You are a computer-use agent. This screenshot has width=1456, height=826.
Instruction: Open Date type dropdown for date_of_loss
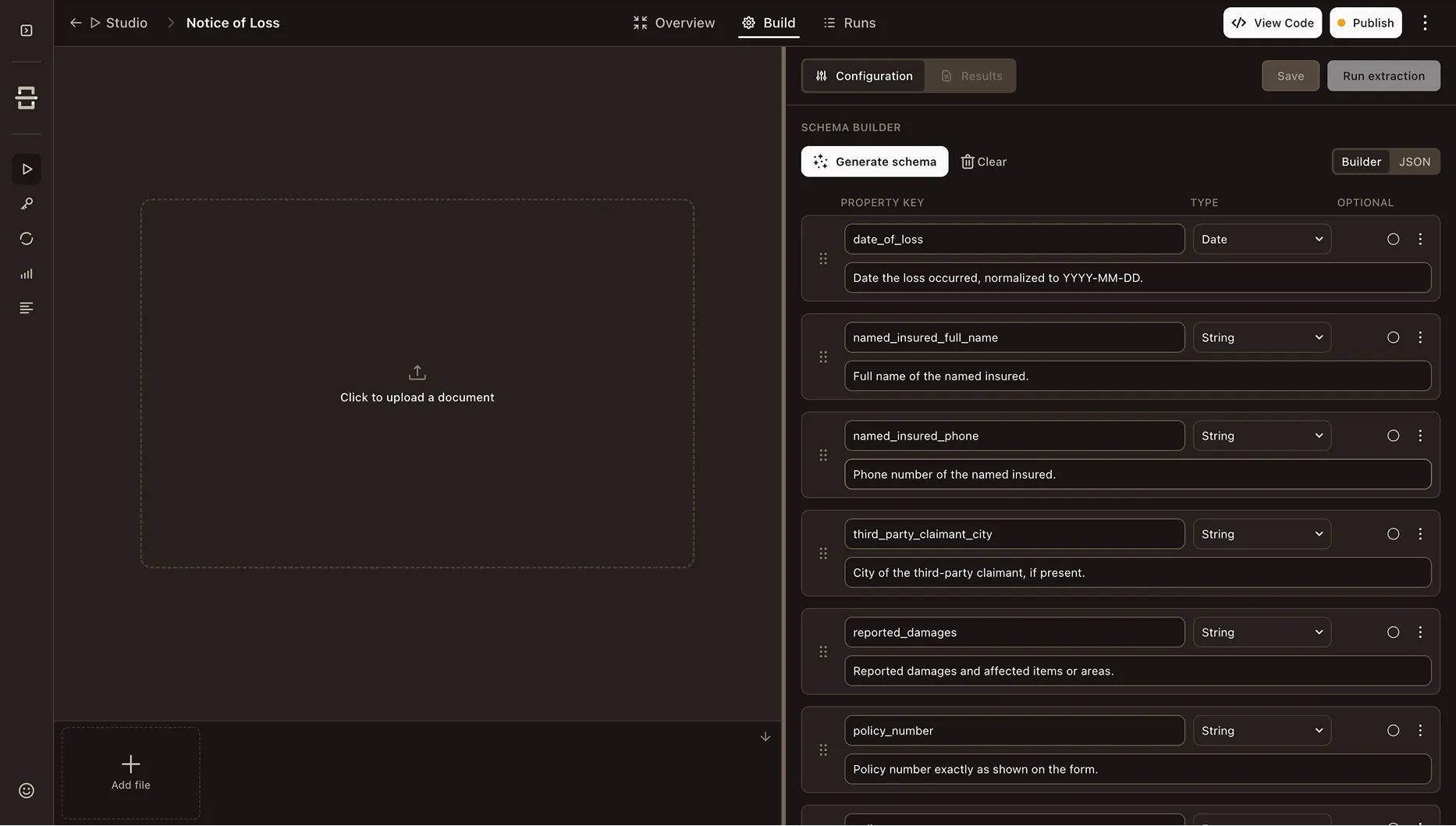click(x=1262, y=240)
